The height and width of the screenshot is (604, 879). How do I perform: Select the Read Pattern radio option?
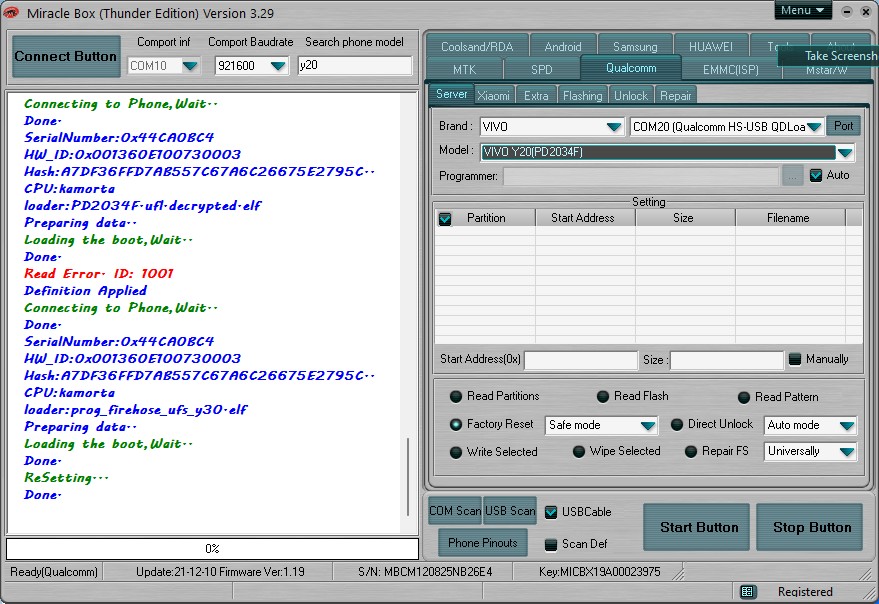(744, 398)
